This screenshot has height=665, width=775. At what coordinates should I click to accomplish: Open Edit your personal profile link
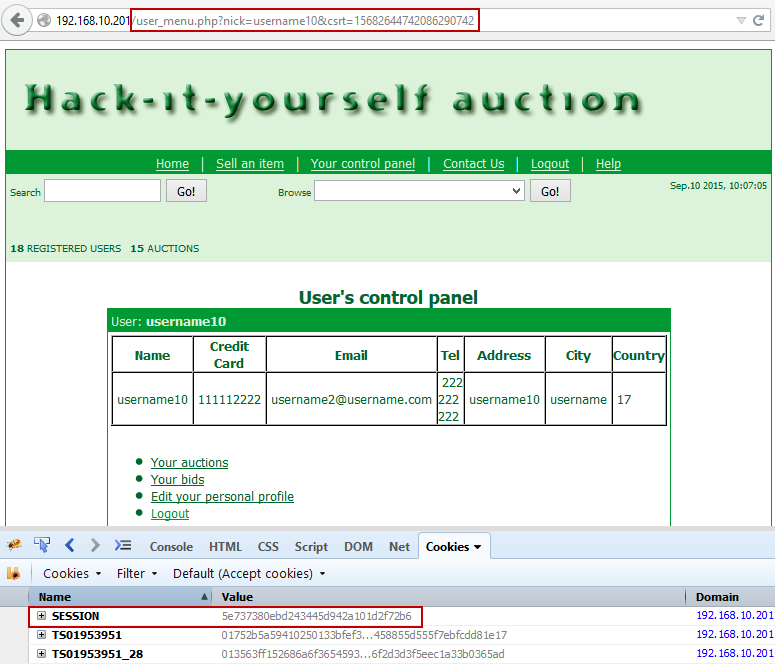[222, 497]
